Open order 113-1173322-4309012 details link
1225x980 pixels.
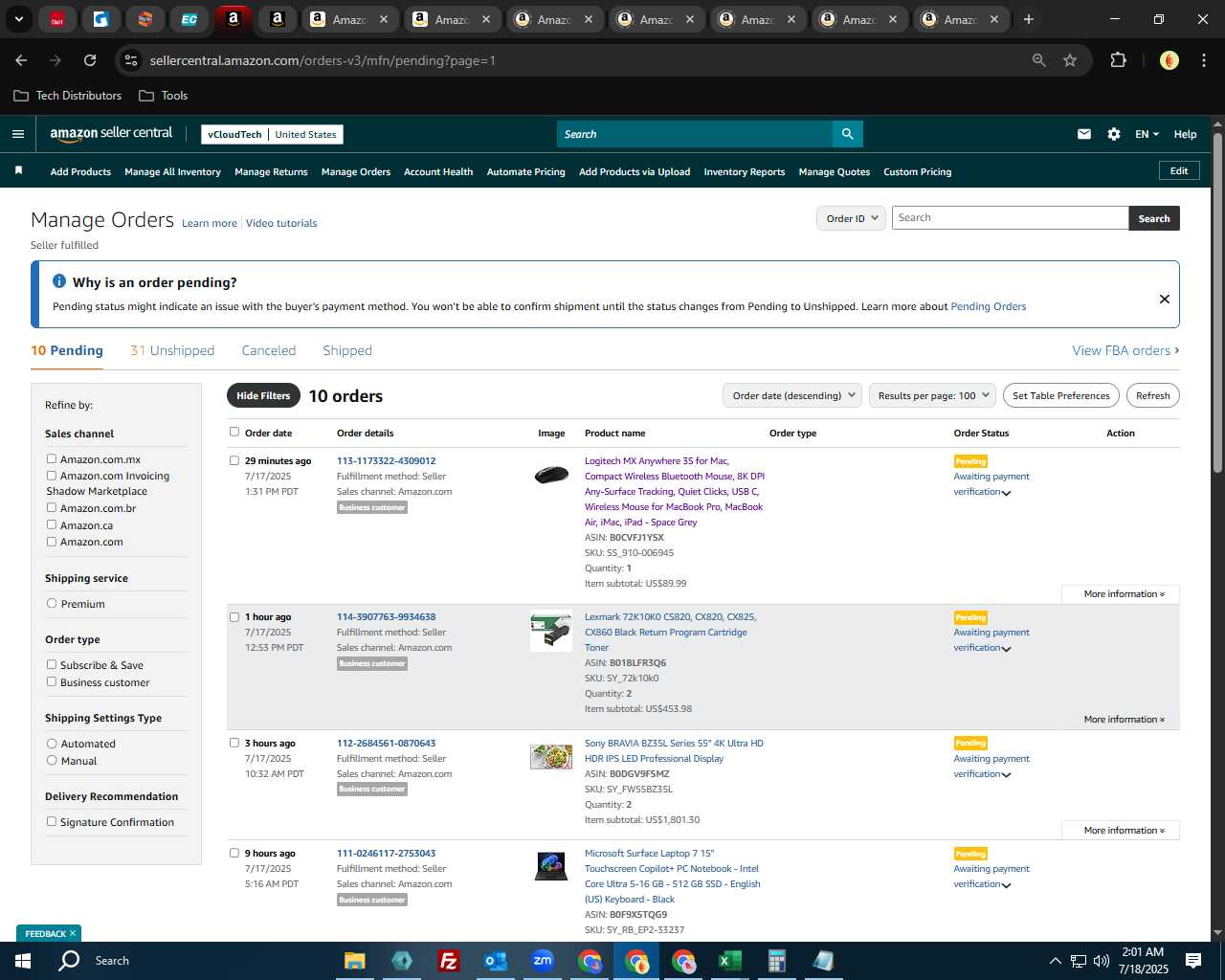[x=386, y=461]
